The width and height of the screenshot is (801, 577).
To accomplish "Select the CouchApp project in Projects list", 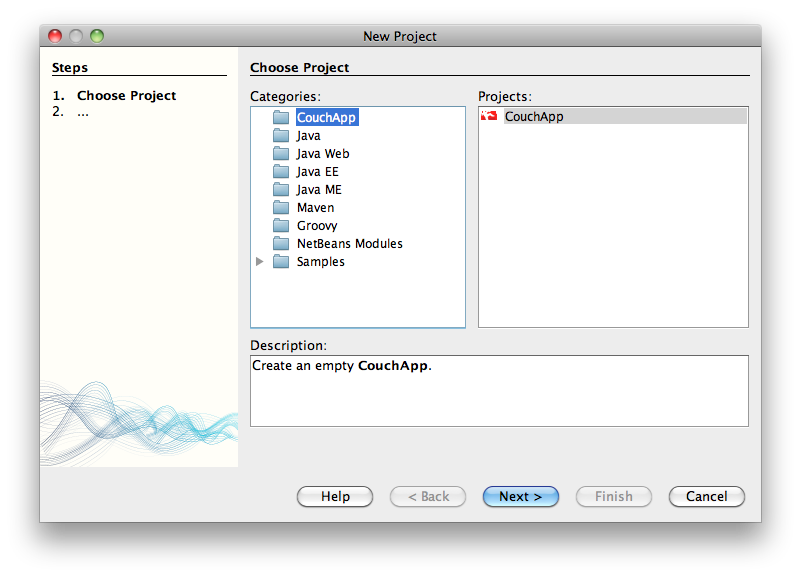I will (x=614, y=116).
